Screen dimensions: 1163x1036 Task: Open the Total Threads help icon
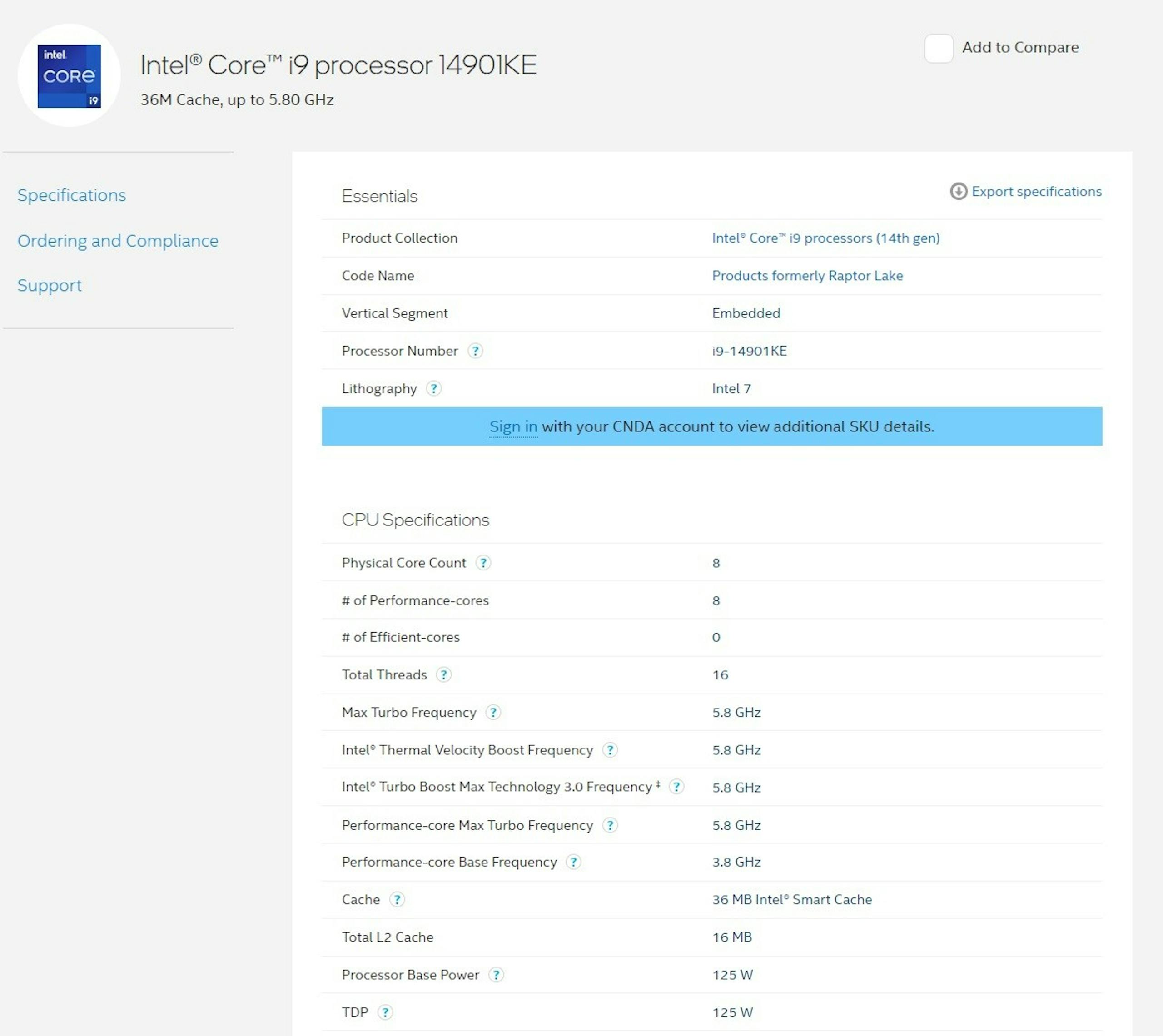click(x=443, y=674)
